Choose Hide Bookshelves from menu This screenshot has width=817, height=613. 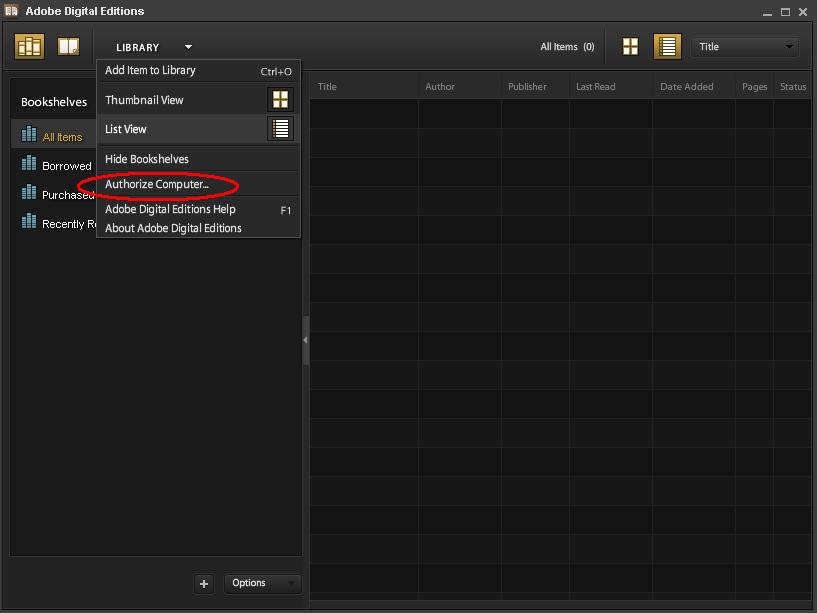click(199, 159)
